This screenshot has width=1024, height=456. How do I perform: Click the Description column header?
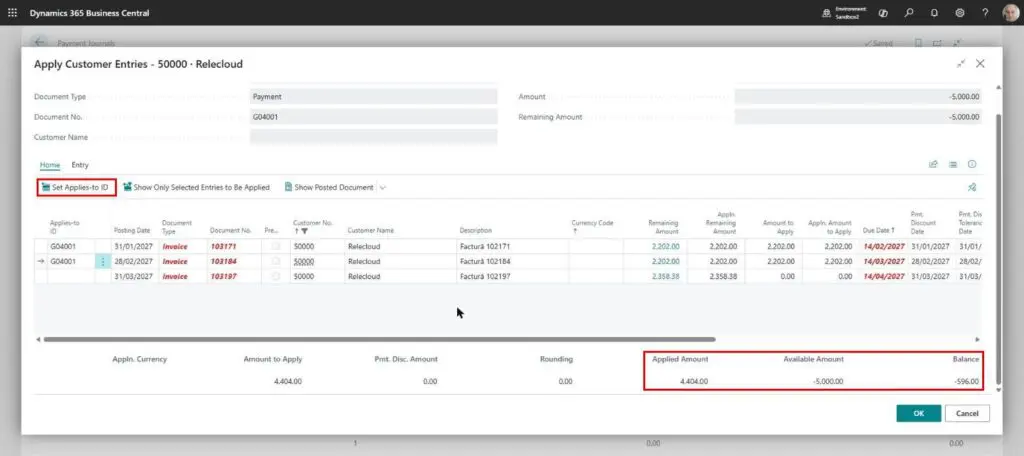[x=475, y=231]
